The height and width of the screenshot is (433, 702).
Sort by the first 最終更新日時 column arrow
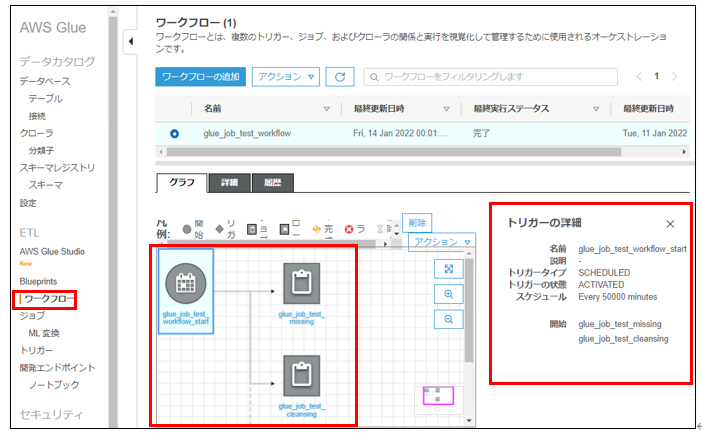tap(446, 109)
